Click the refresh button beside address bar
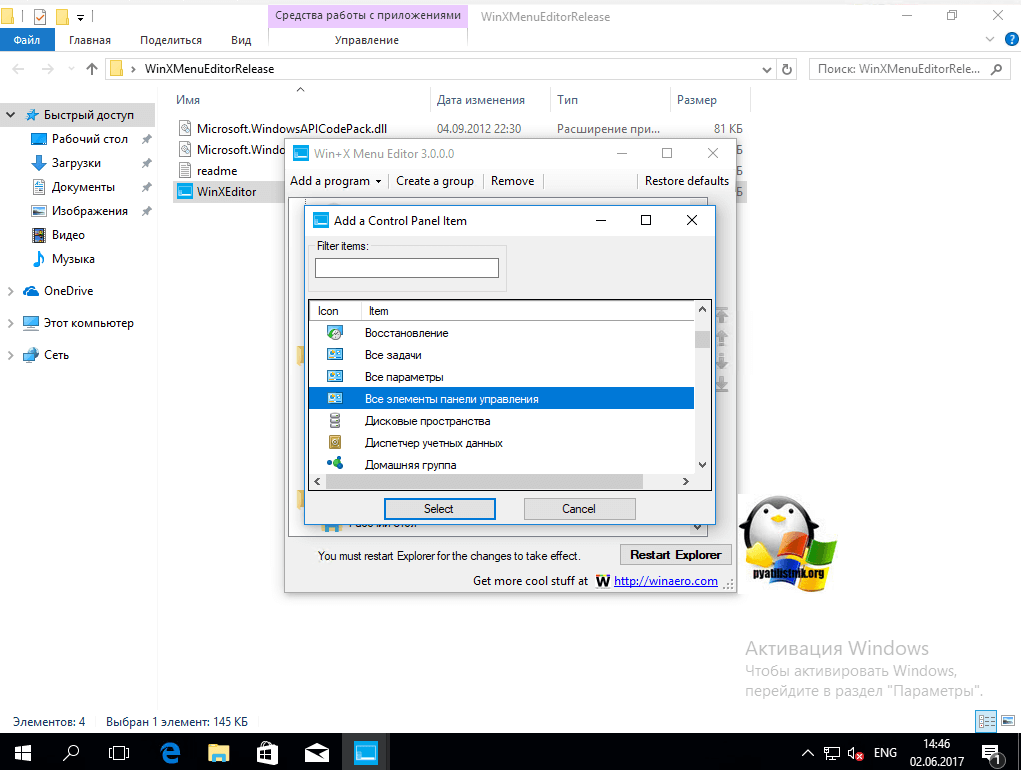 pyautogui.click(x=787, y=69)
